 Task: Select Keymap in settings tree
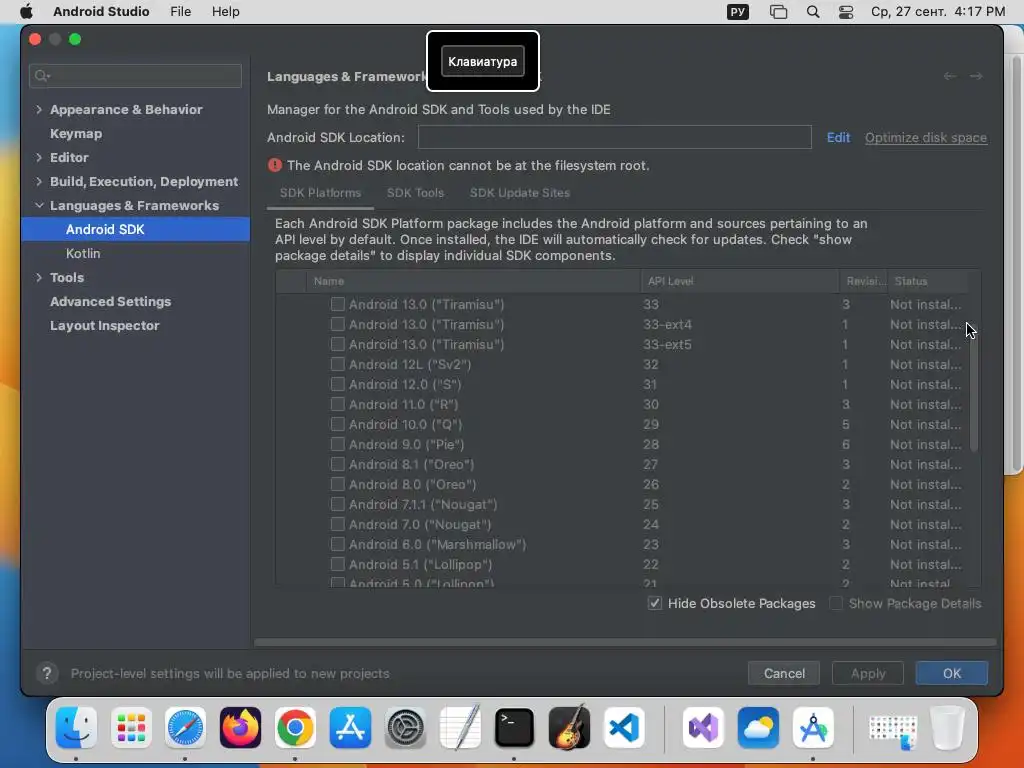pyautogui.click(x=76, y=133)
